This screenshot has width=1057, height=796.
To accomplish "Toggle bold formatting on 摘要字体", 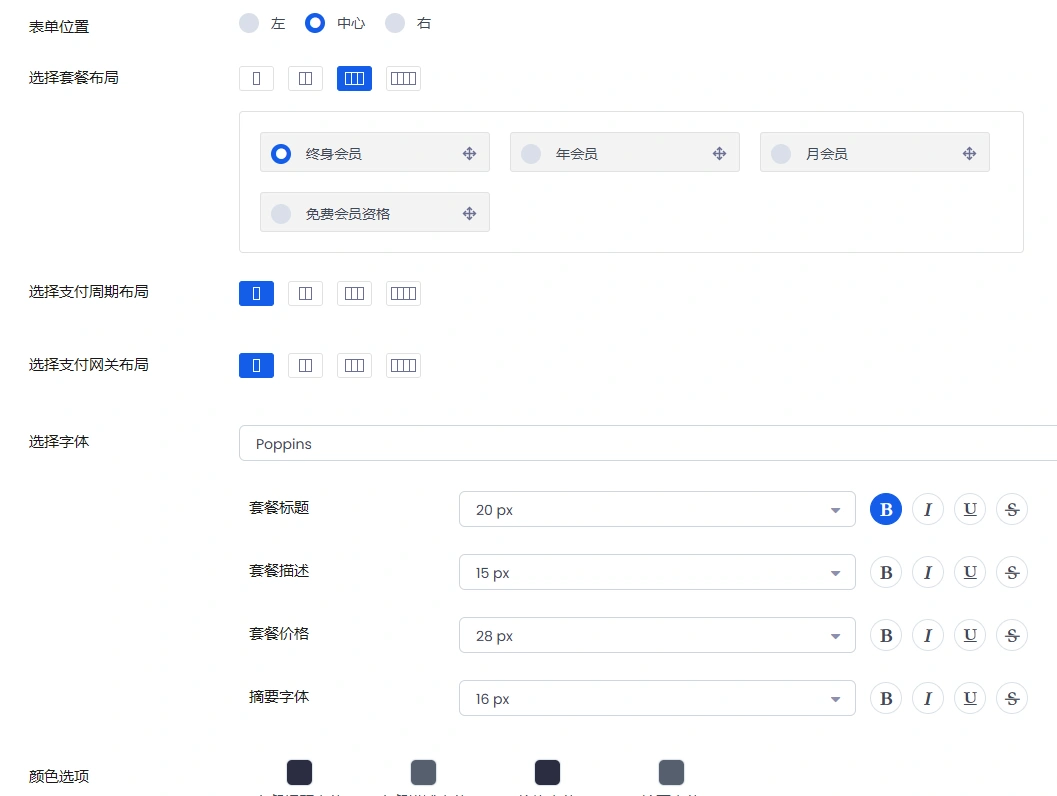I will (885, 698).
